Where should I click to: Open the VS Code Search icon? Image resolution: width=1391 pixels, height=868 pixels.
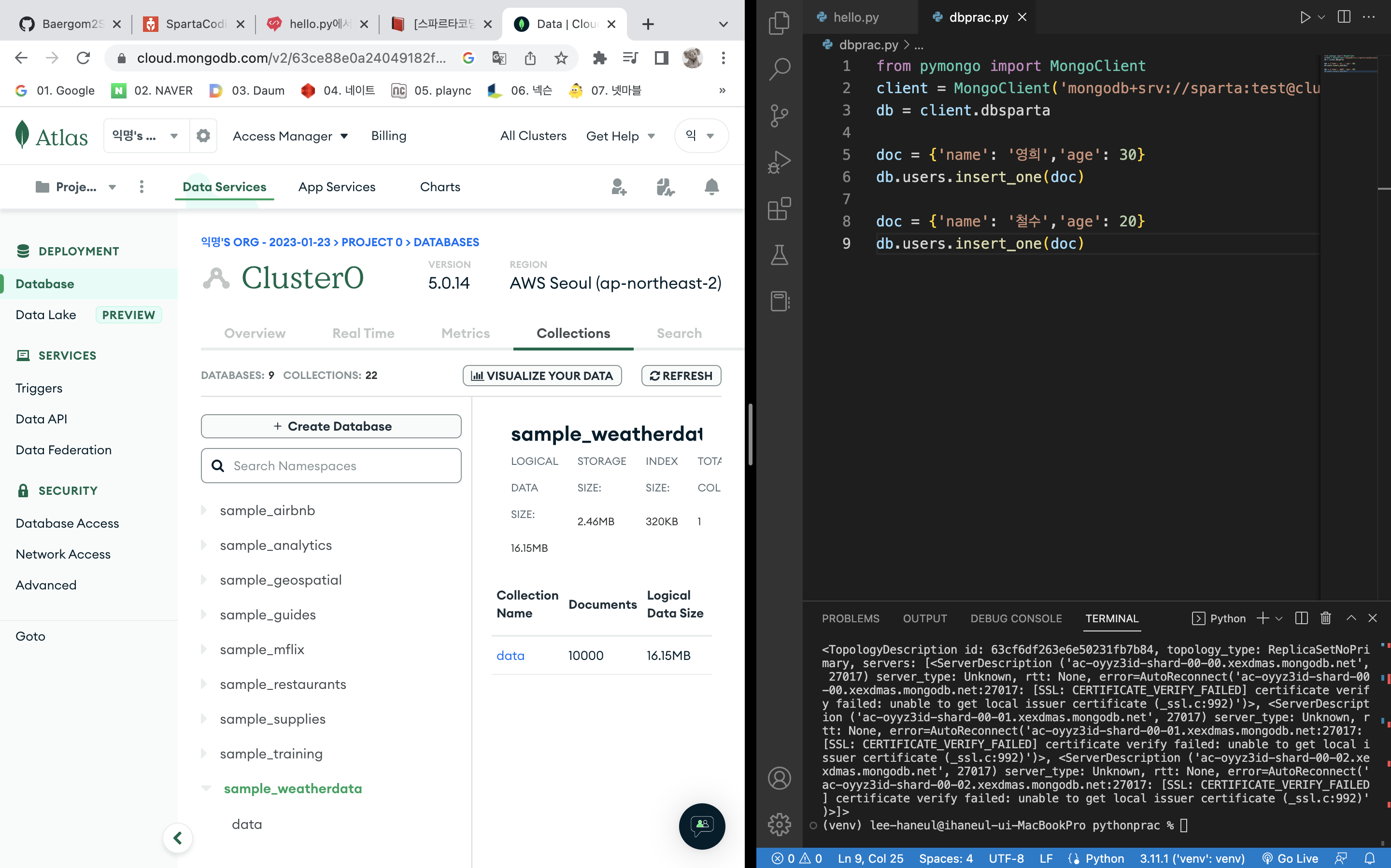(x=779, y=69)
